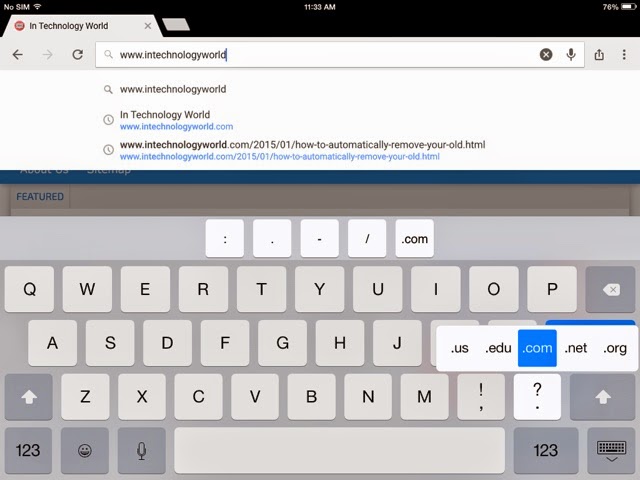Tap the G key

(x=282, y=343)
